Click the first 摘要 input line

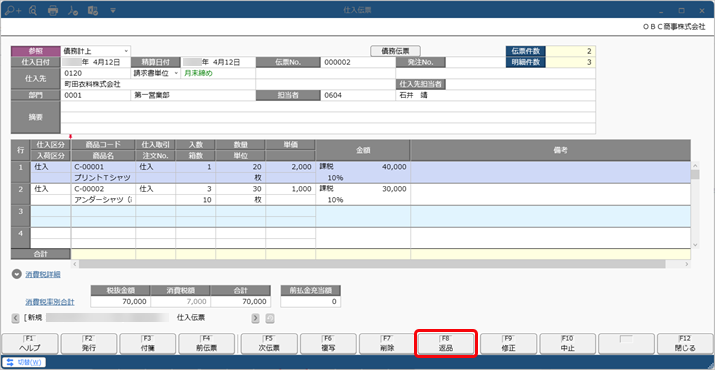click(328, 106)
